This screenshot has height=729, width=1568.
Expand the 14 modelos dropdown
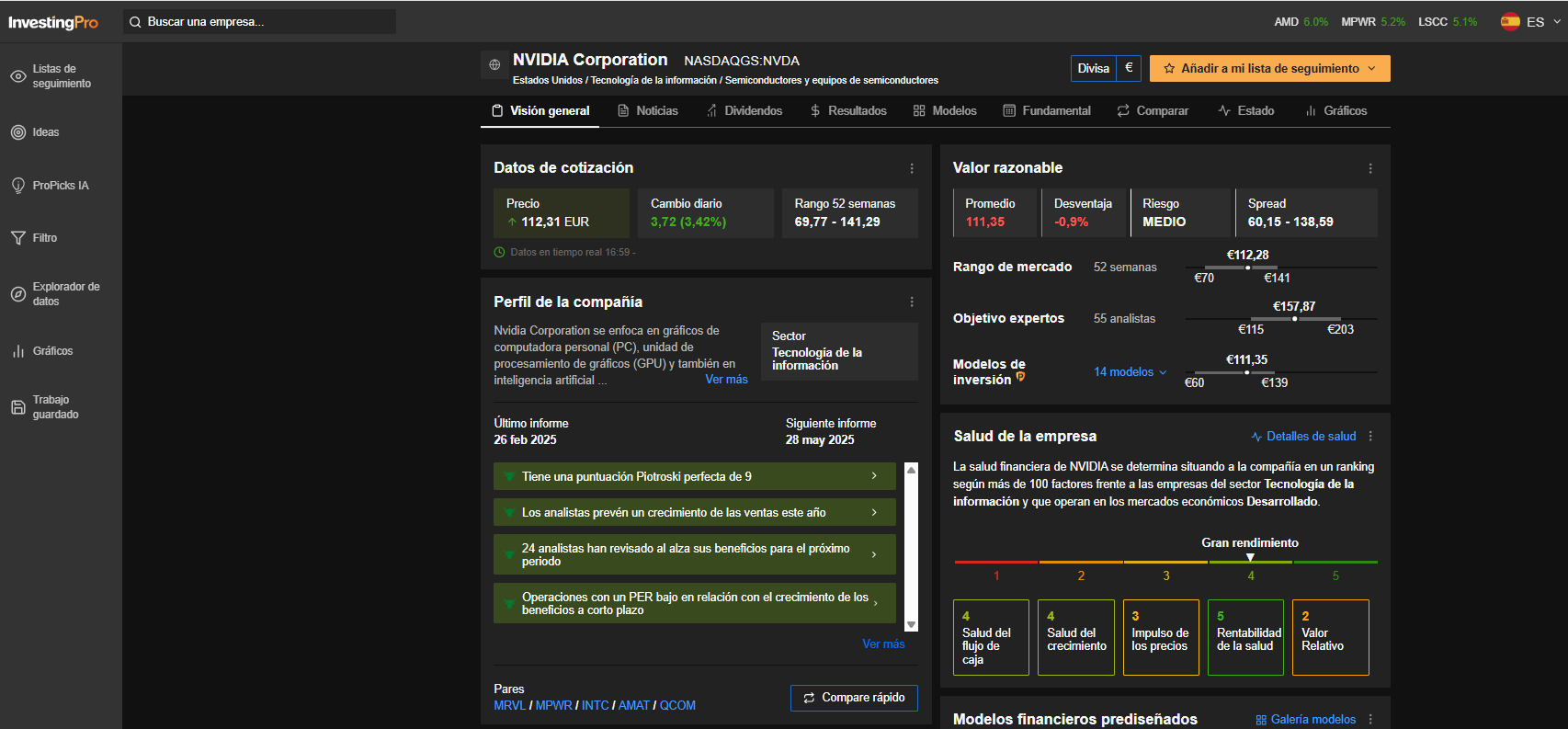(x=1131, y=372)
